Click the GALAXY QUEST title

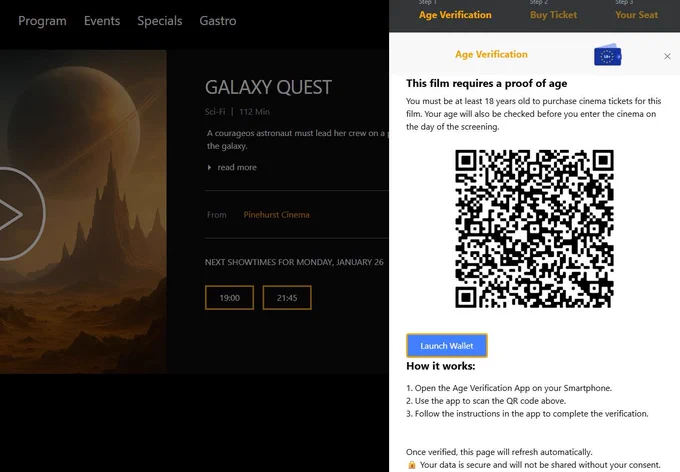pyautogui.click(x=268, y=87)
